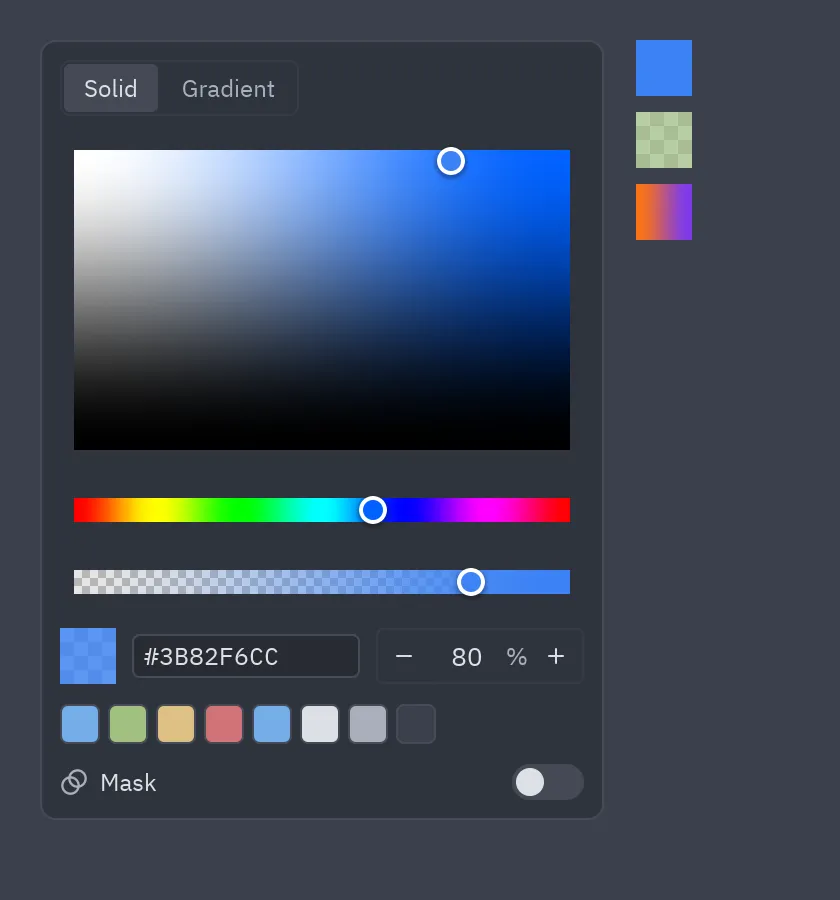This screenshot has width=840, height=900.
Task: Click the hex color input field
Action: [246, 656]
